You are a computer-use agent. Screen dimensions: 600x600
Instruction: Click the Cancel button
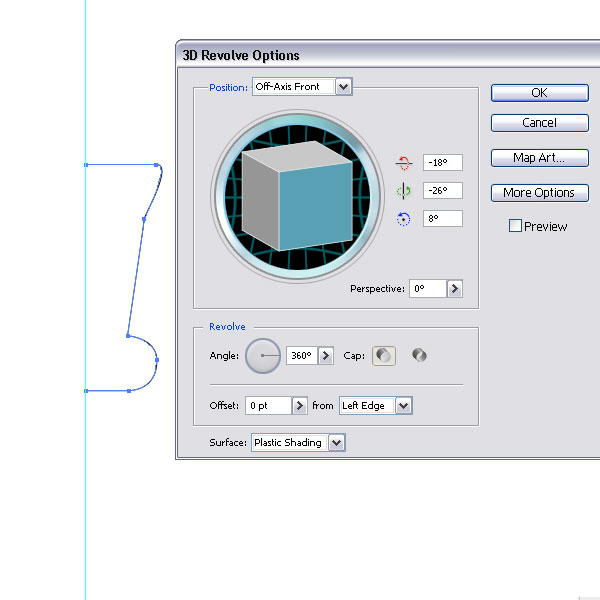click(x=540, y=123)
